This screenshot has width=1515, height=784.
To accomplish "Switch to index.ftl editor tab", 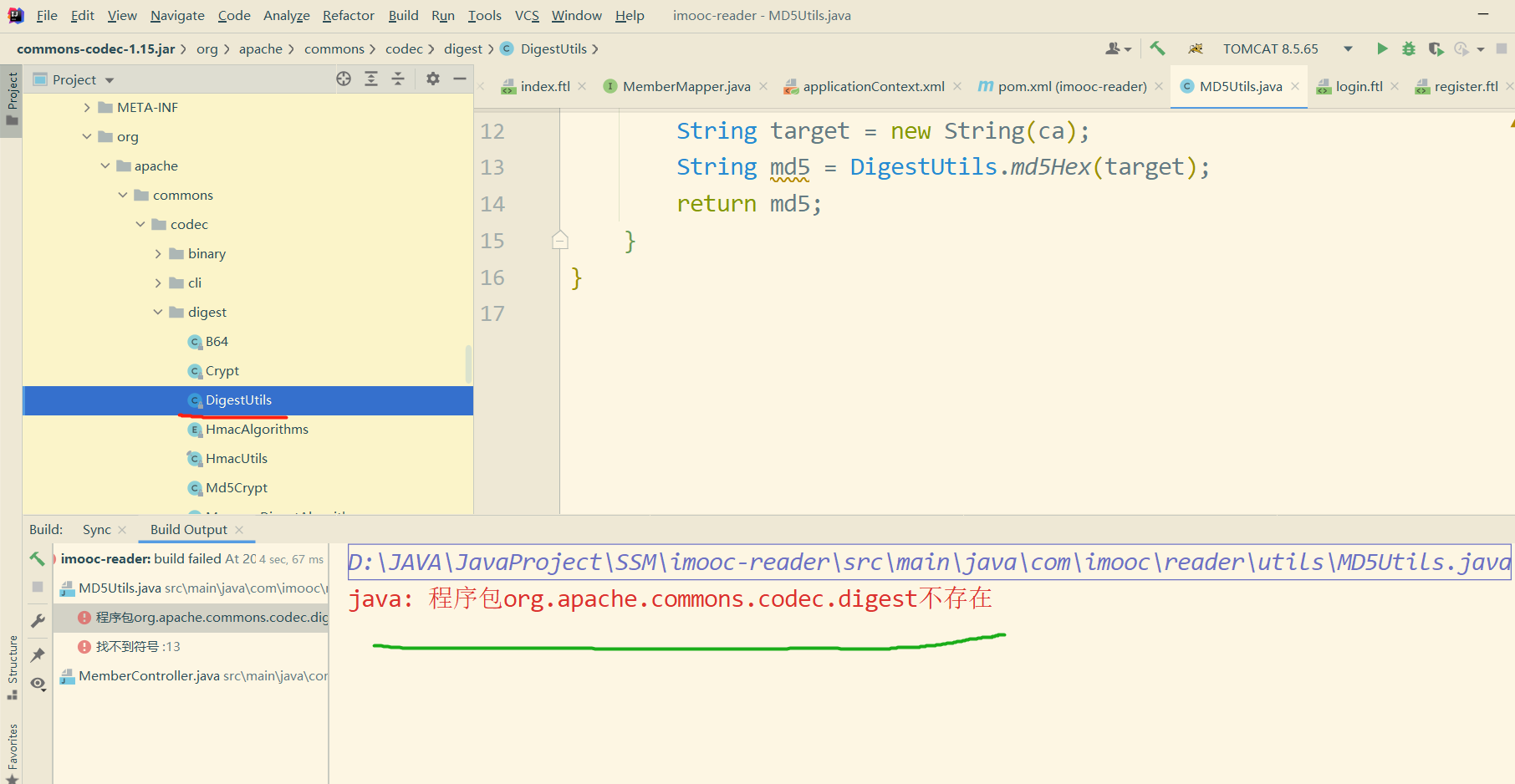I will (x=544, y=86).
